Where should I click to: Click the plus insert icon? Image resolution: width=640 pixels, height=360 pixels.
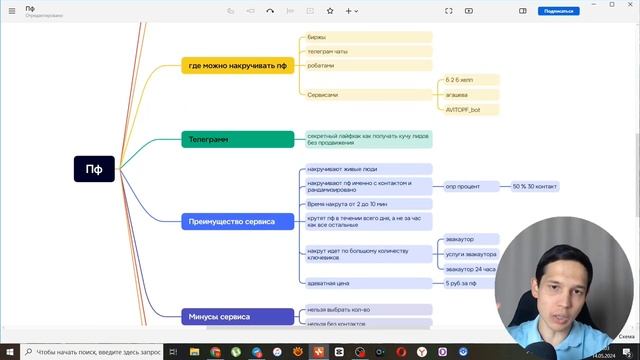pos(348,11)
